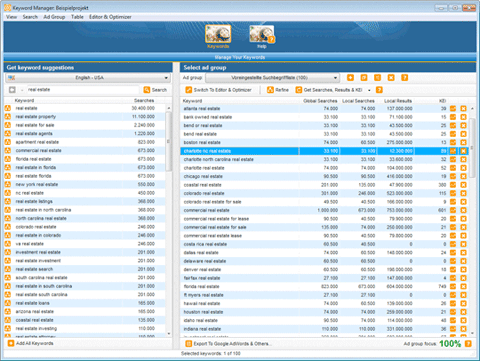The image size is (480, 361).
Task: Remove 'chicago real estate' row
Action: 463,176
